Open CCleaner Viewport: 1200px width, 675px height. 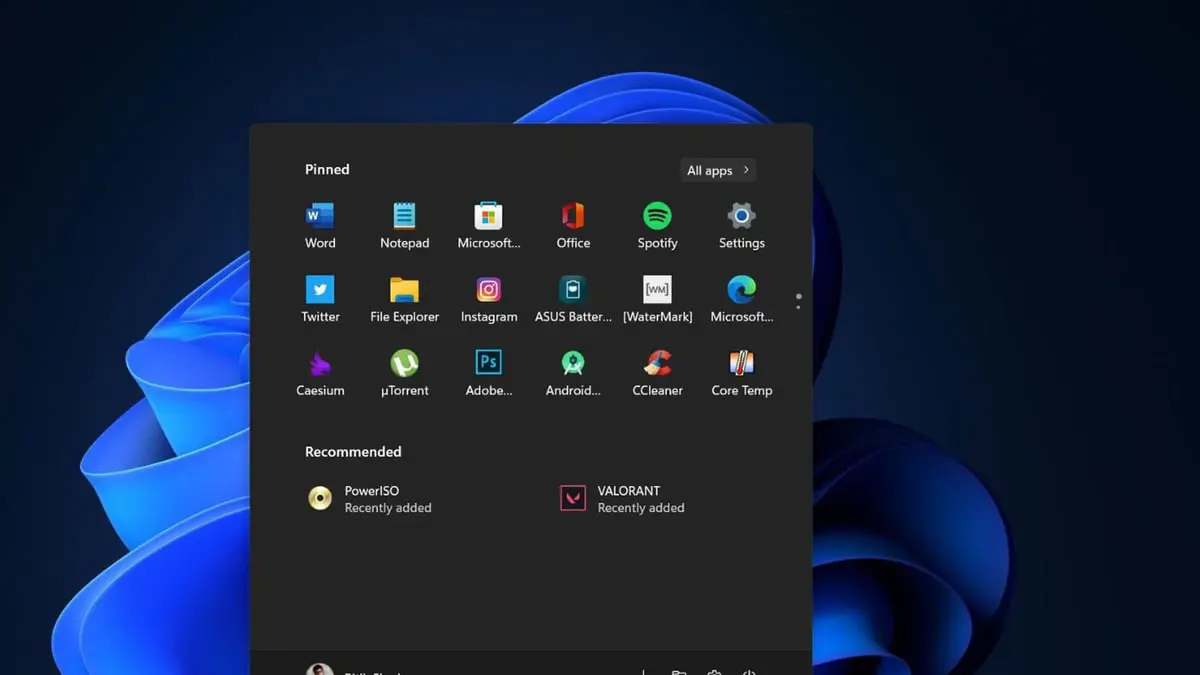657,364
